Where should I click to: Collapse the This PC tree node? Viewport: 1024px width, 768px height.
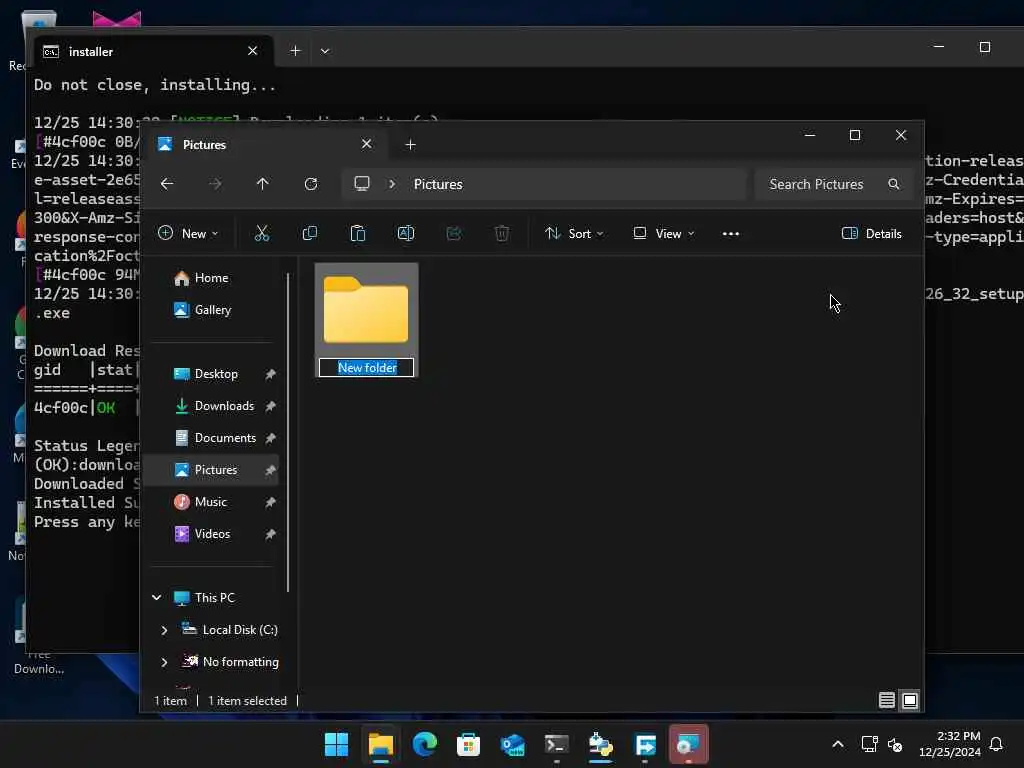(157, 598)
